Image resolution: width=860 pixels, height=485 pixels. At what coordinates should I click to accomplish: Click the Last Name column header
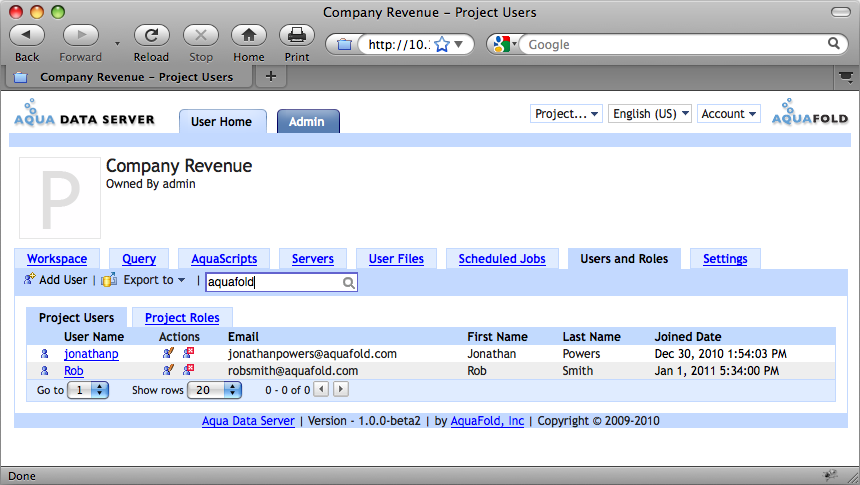click(591, 336)
